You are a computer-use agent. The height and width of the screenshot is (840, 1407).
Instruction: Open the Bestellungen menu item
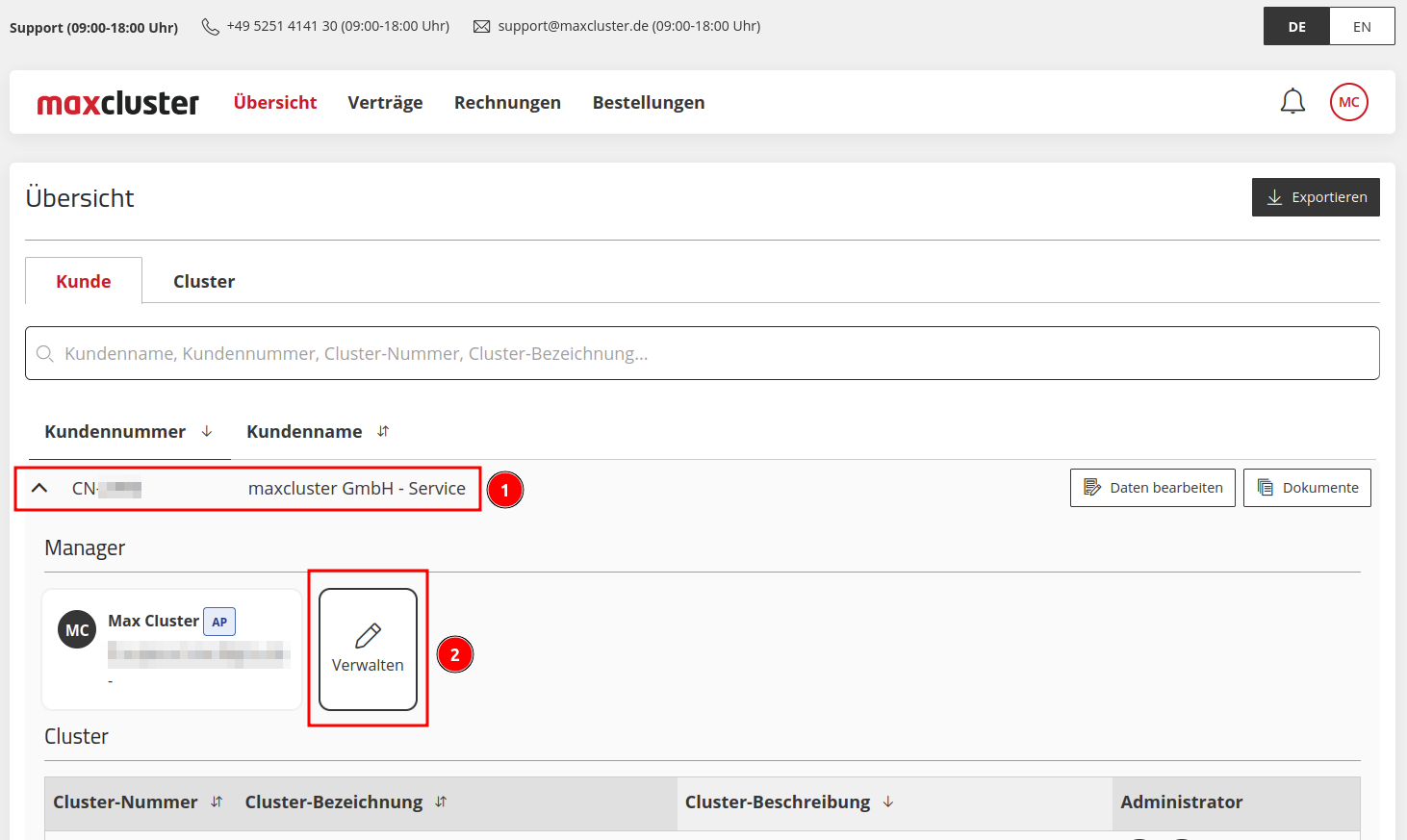(x=649, y=102)
